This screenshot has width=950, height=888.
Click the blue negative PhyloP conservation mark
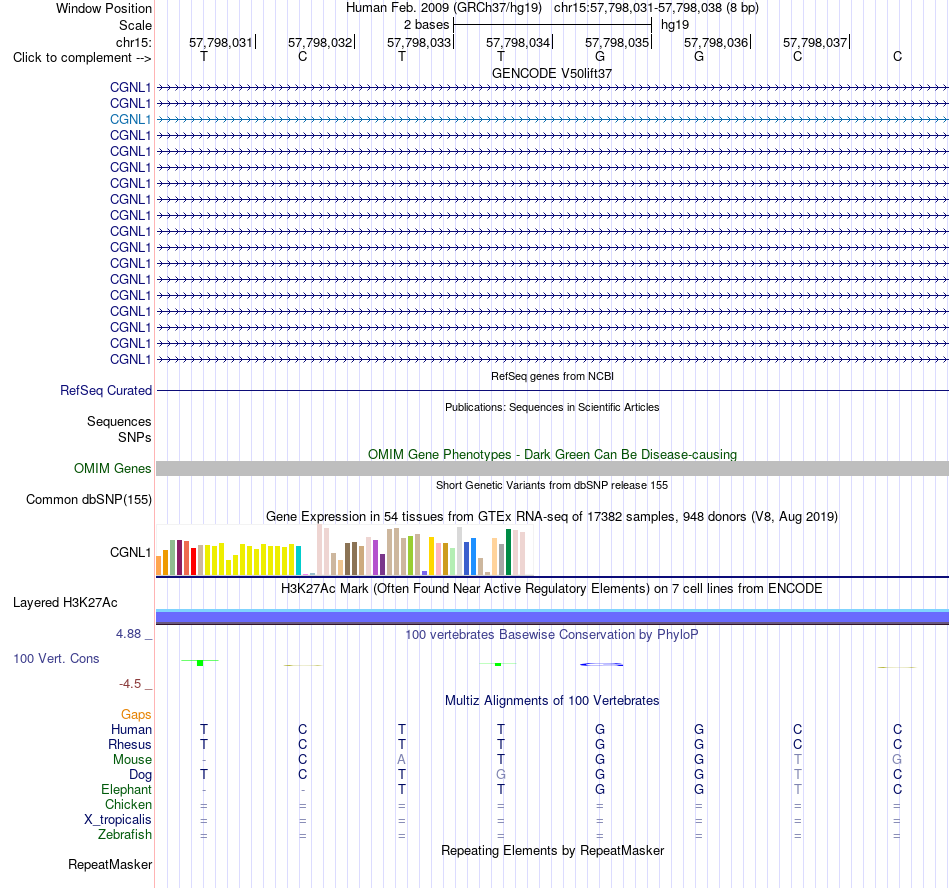[601, 664]
